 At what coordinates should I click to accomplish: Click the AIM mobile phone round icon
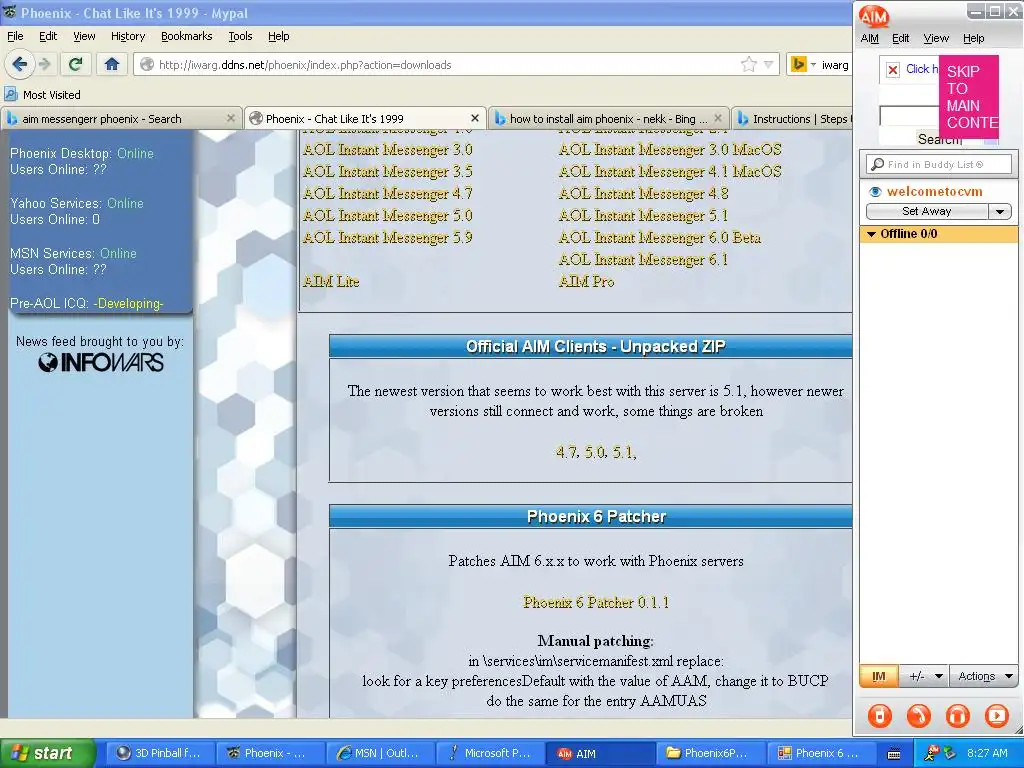(880, 716)
